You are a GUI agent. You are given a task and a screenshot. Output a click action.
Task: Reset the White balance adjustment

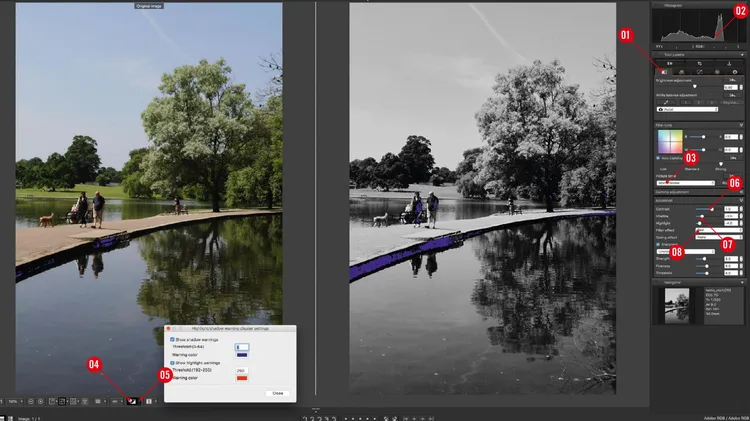click(732, 95)
